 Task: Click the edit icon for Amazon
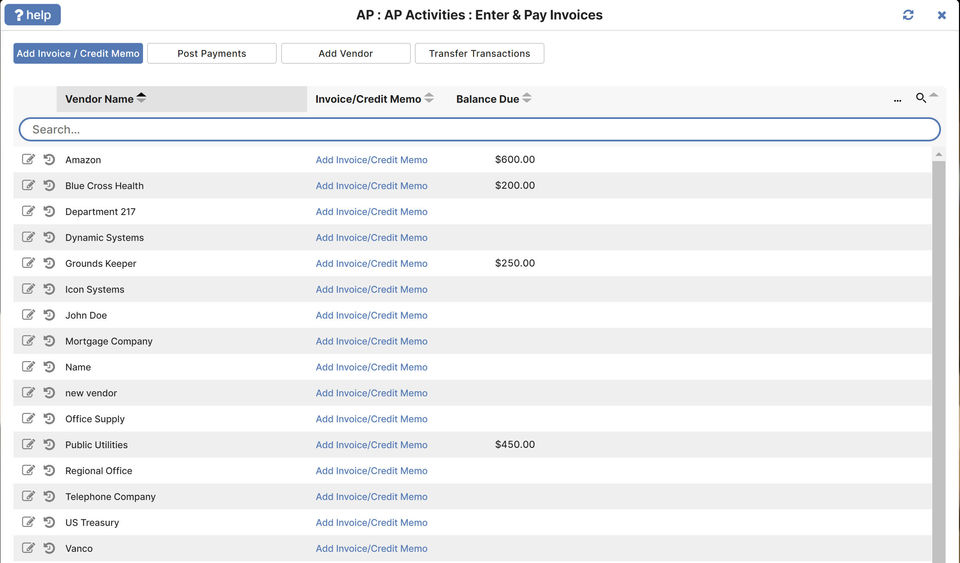[28, 160]
